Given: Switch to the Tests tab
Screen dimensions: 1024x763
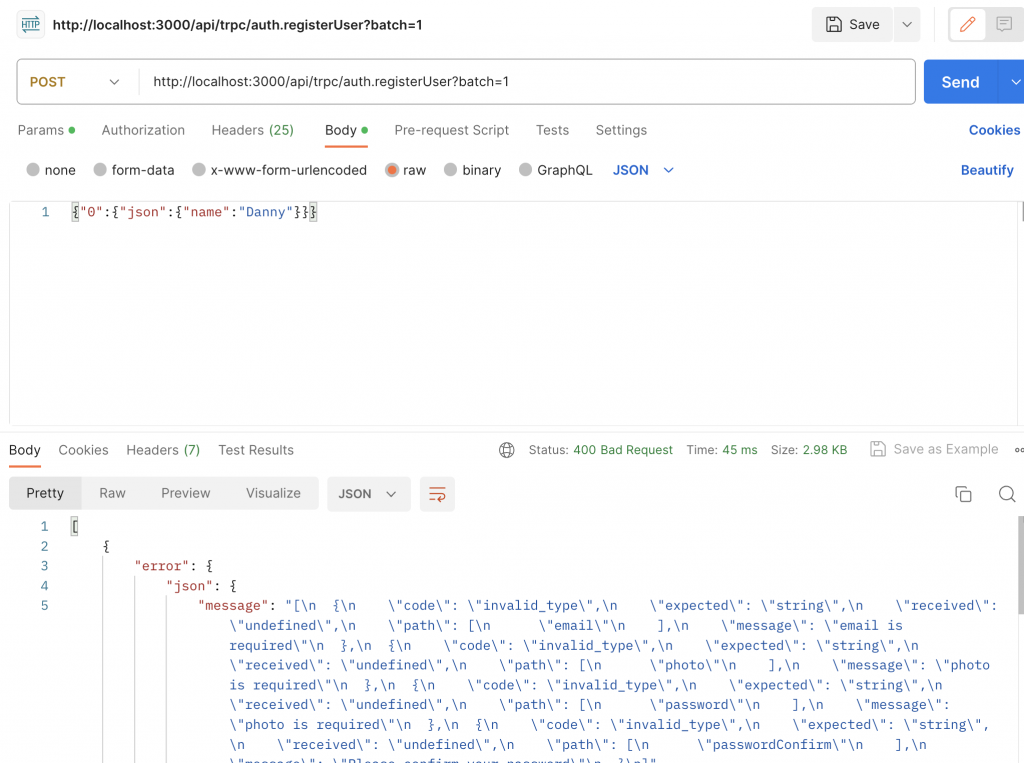Looking at the screenshot, I should (552, 130).
